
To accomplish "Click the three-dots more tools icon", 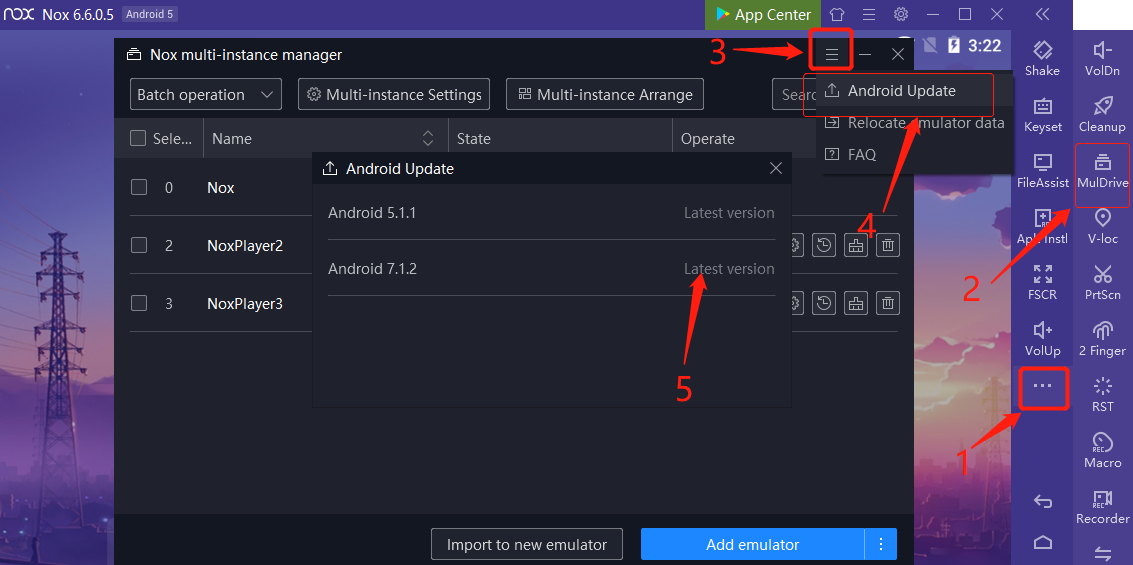I will click(1043, 386).
